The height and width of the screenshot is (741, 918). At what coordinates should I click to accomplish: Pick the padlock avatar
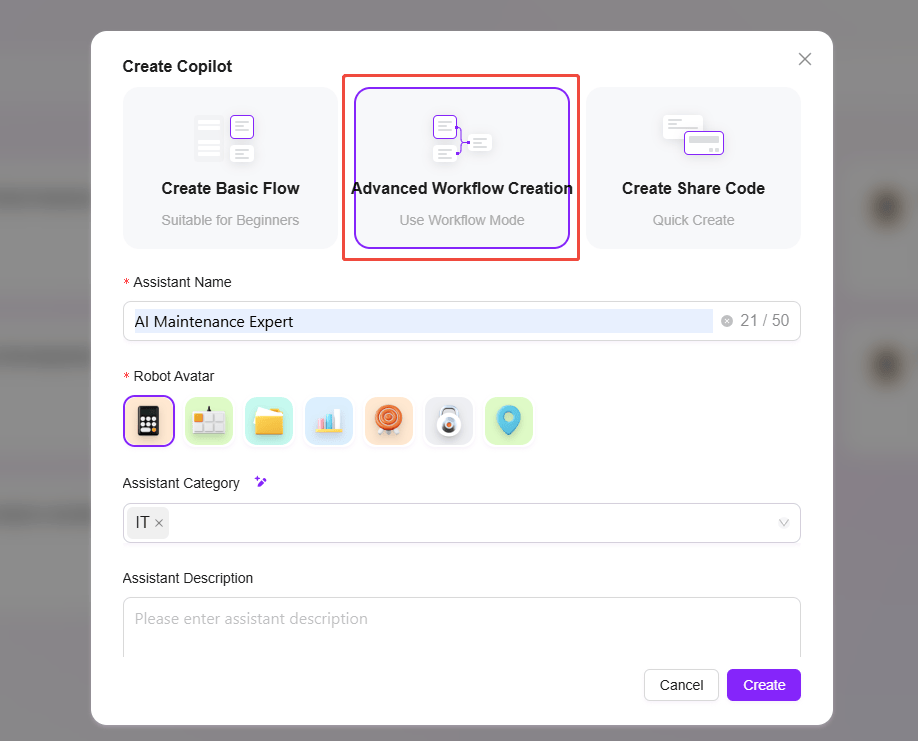[x=449, y=421]
